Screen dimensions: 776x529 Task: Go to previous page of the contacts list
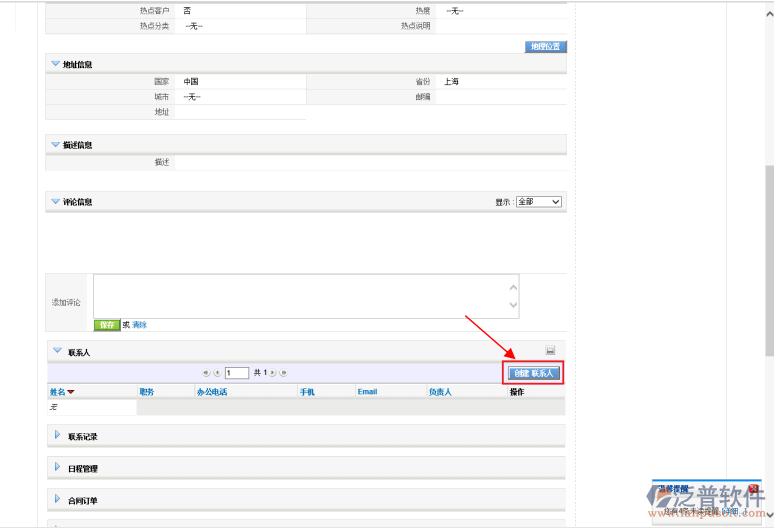(217, 373)
